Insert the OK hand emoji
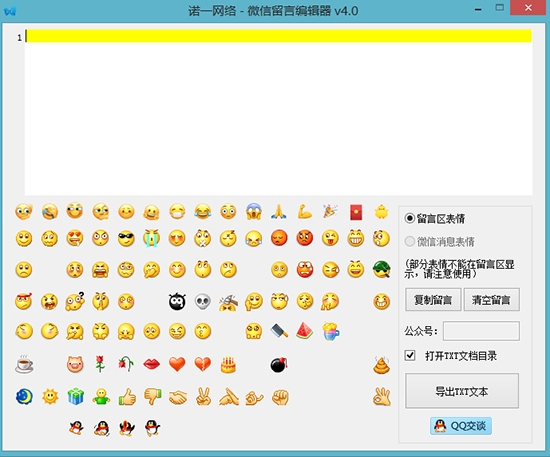This screenshot has height=457, width=550. pyautogui.click(x=382, y=397)
